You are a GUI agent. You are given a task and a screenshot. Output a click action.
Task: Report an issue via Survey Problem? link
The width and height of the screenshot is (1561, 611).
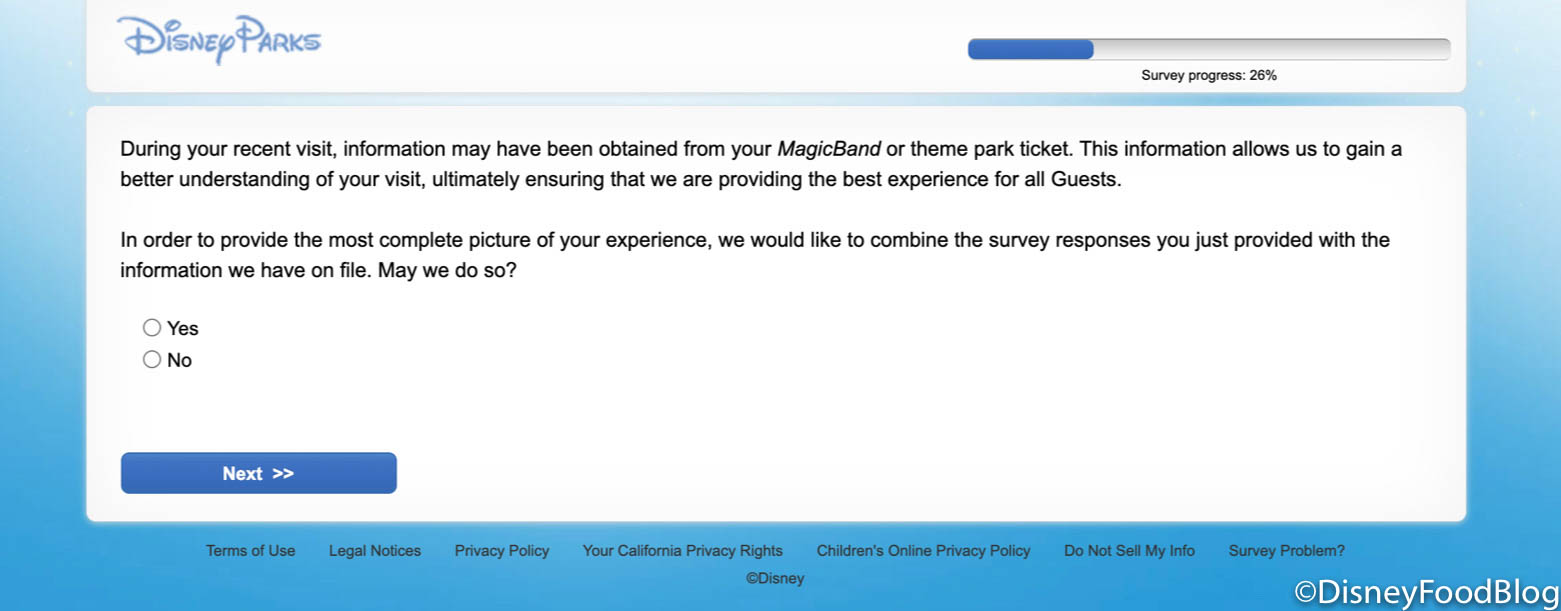tap(1286, 551)
